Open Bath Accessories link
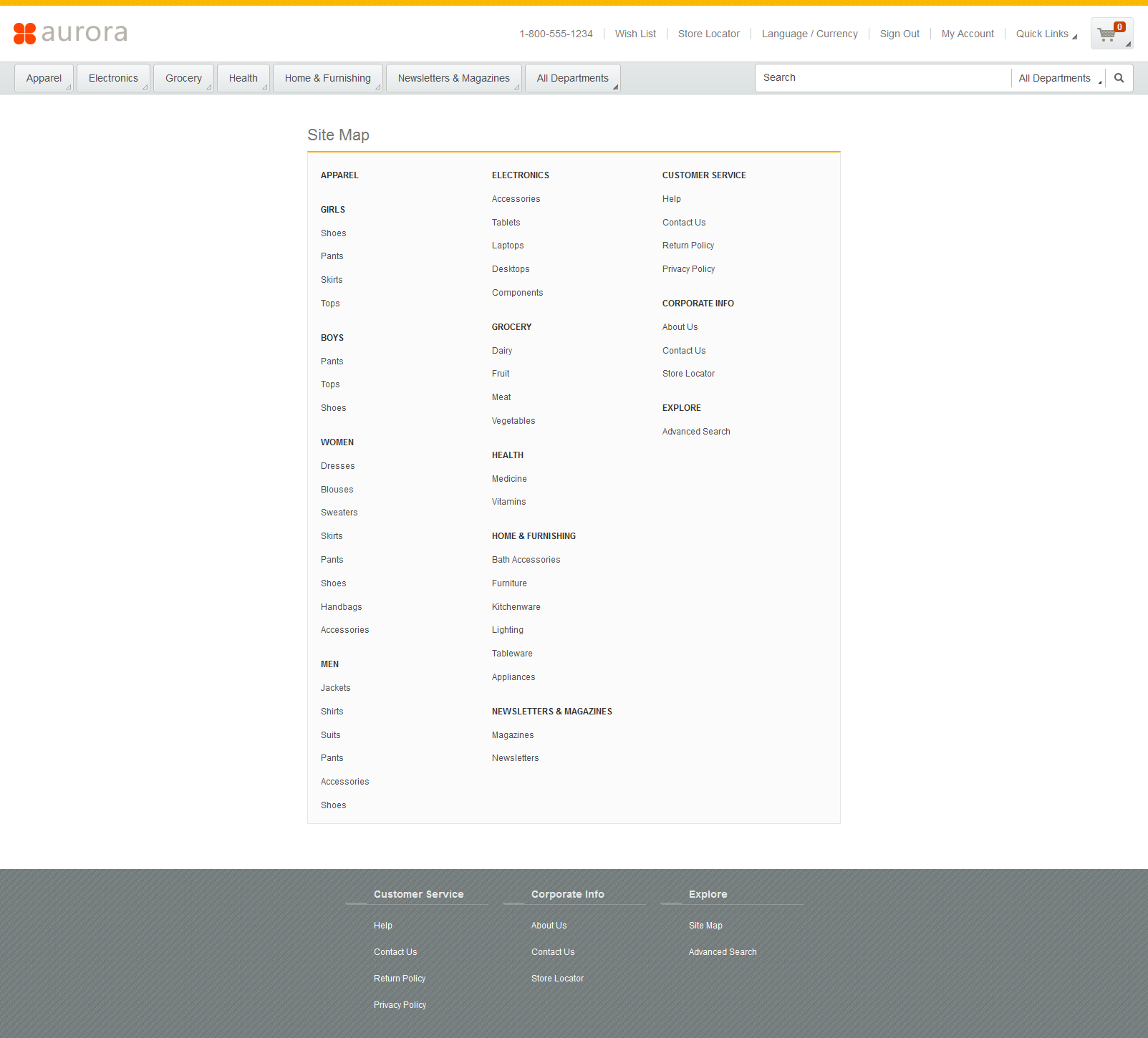This screenshot has width=1148, height=1038. 526,560
